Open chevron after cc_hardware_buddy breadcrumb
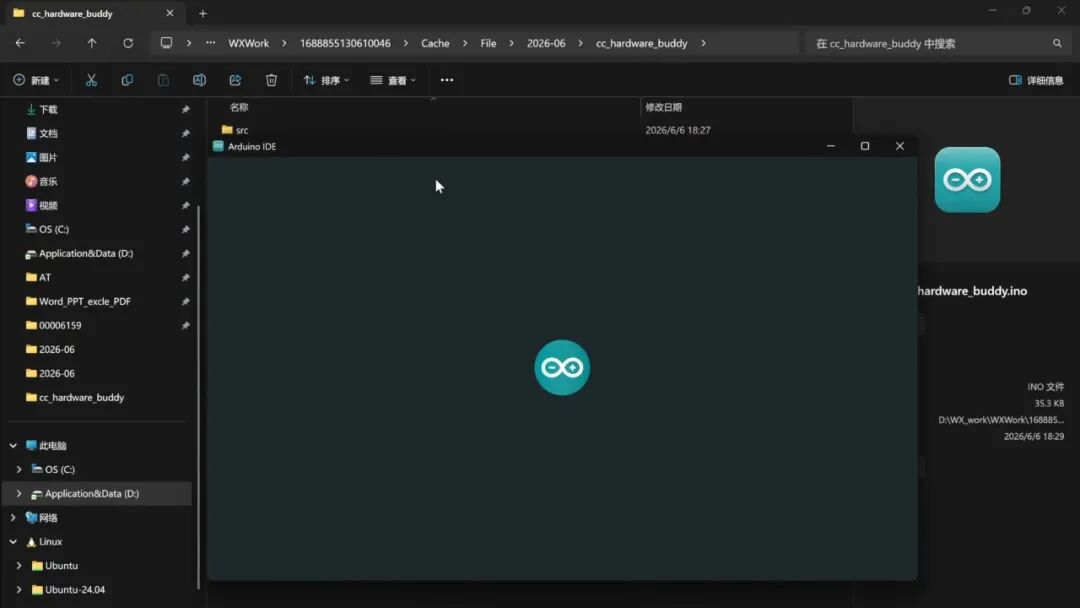 (703, 43)
